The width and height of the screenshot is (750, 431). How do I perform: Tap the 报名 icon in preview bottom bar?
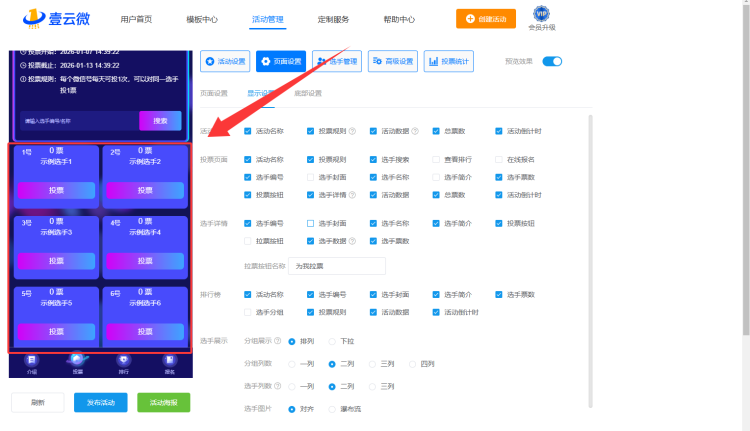point(169,359)
